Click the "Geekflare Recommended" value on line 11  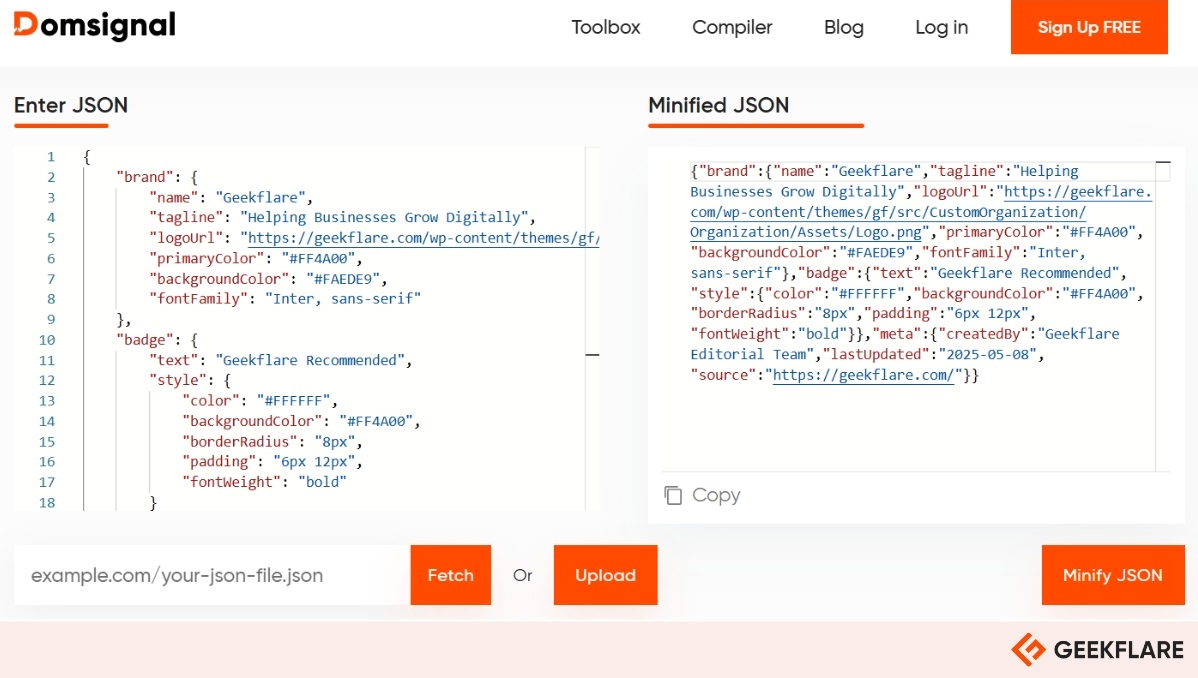pyautogui.click(x=310, y=360)
